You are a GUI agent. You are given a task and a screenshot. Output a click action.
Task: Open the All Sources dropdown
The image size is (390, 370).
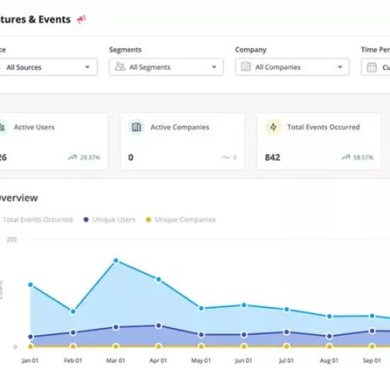pos(48,67)
